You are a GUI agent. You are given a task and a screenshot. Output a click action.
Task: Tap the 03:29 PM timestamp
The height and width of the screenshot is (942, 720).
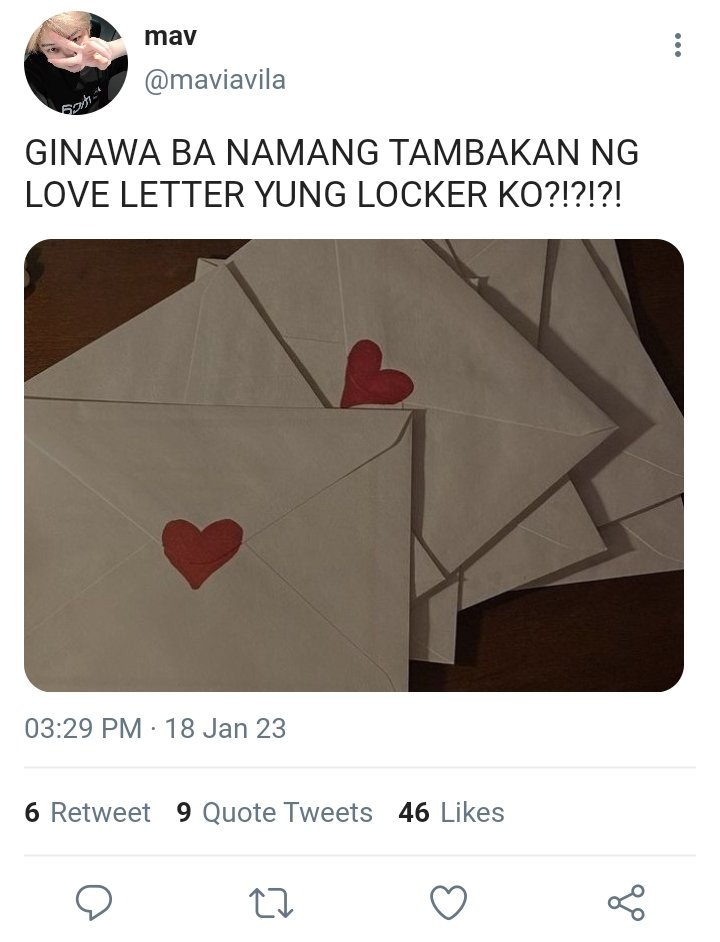coord(83,728)
